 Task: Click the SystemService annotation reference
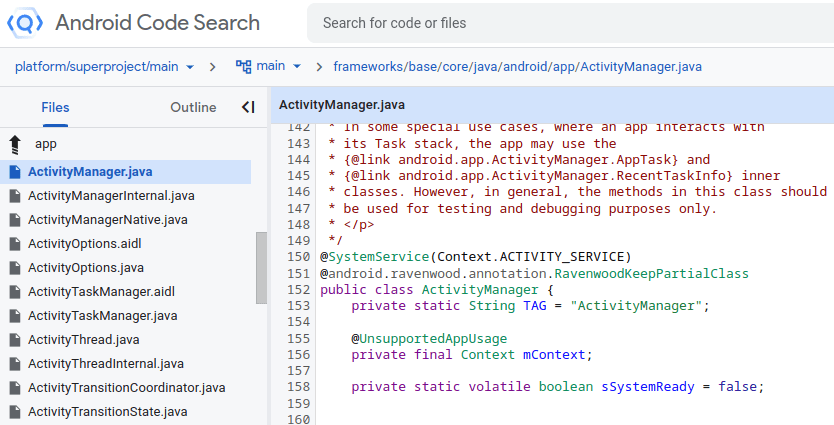(379, 257)
